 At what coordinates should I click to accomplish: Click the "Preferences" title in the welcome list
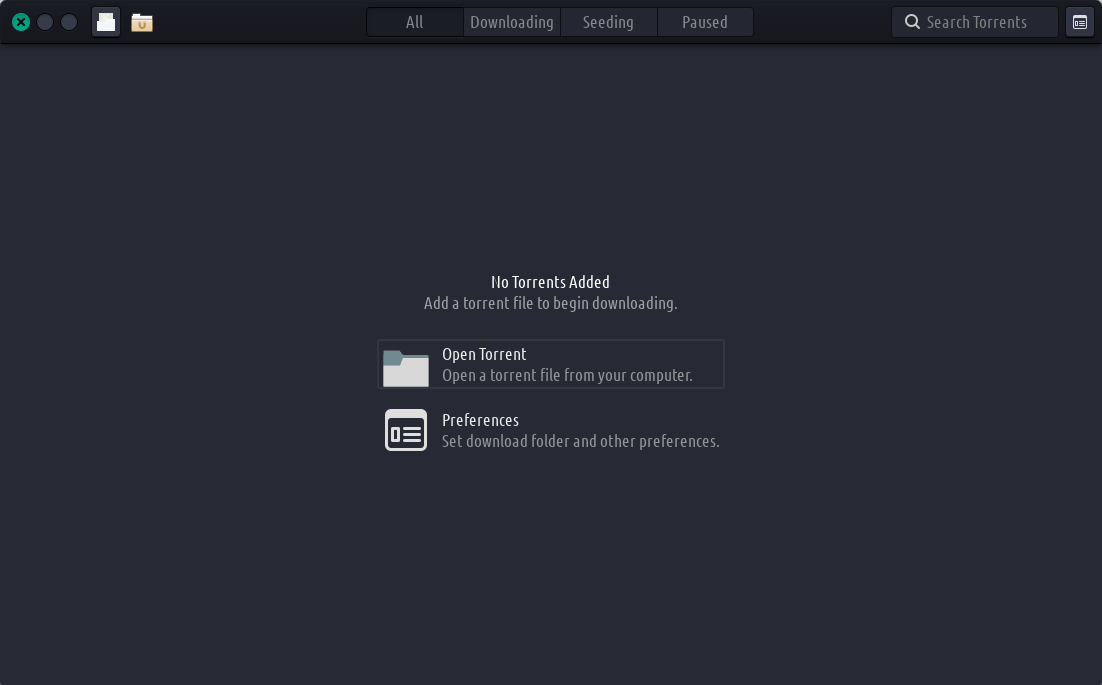pos(480,420)
